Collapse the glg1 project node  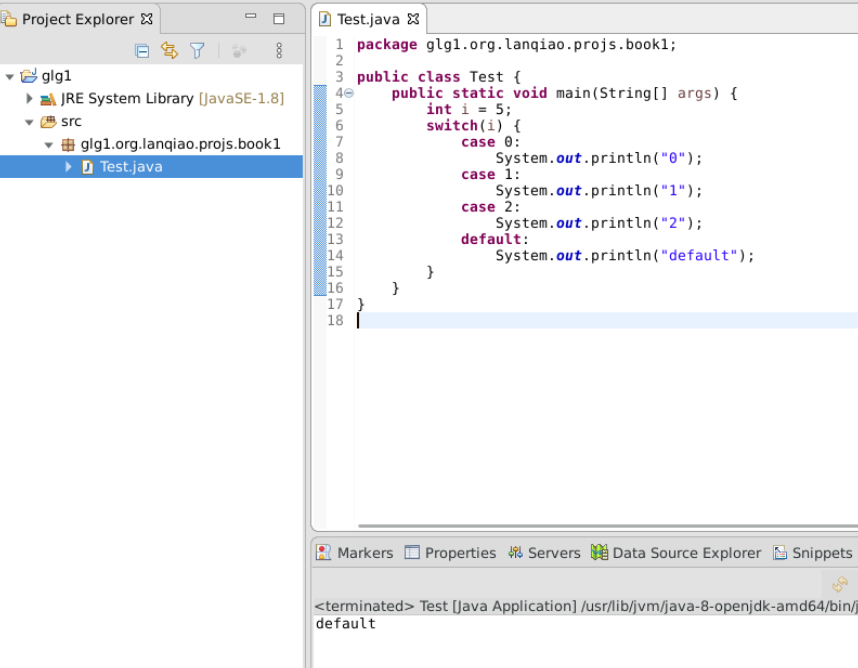9,77
